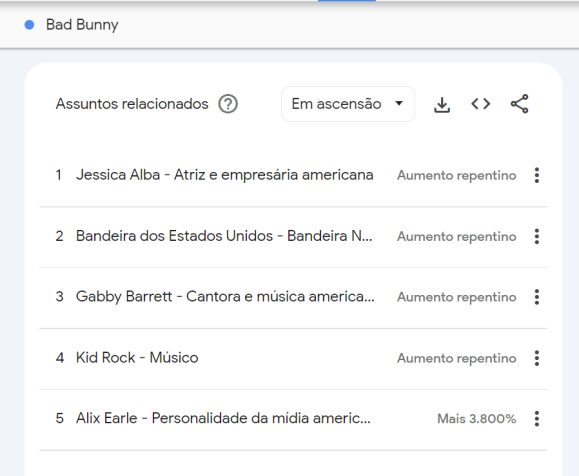Click the Assuntos relacionados heading
Screen dimensions: 579x476
click(x=132, y=104)
